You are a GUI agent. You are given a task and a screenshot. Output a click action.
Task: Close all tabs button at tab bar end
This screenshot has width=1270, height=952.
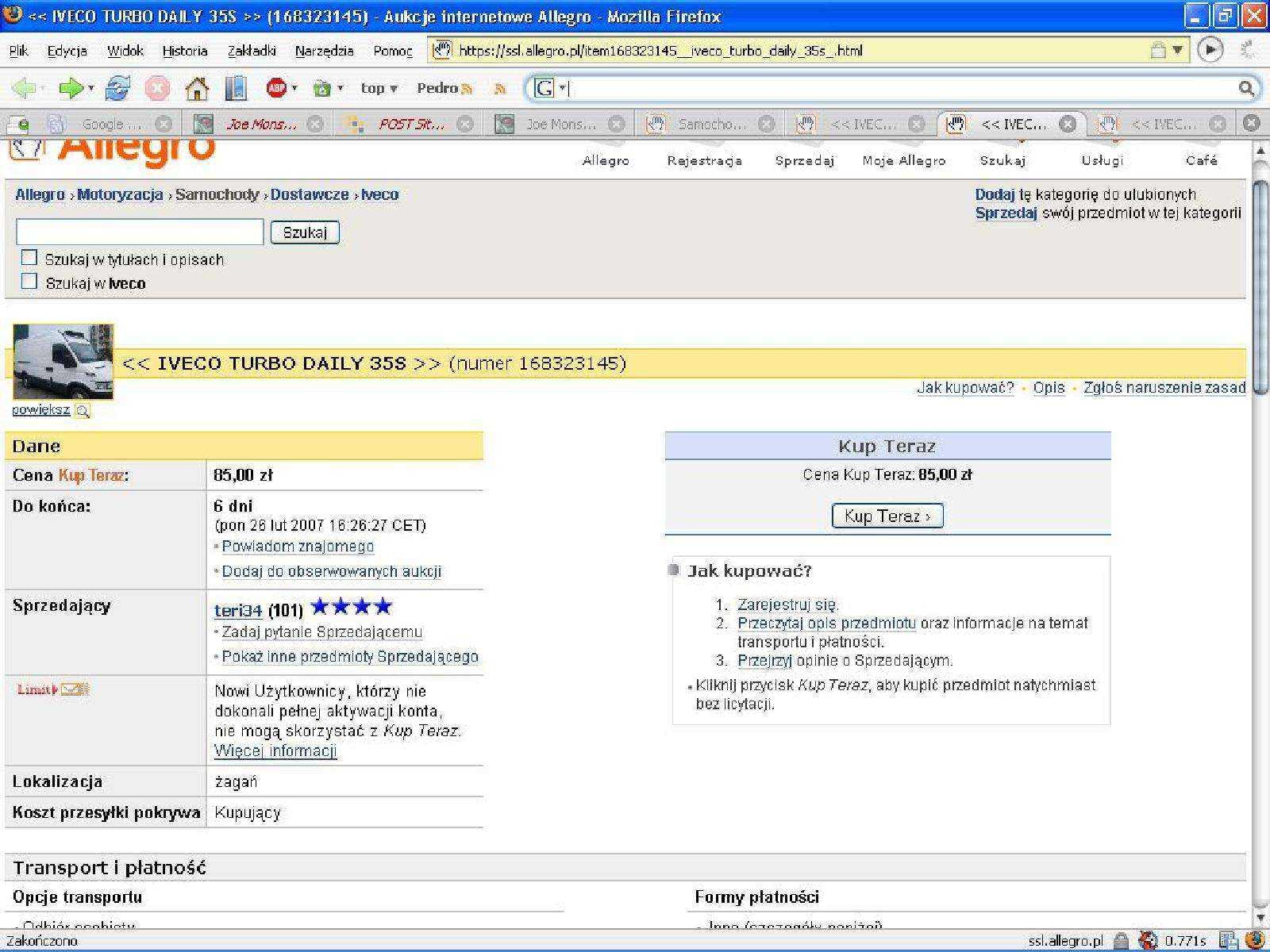[x=1251, y=123]
